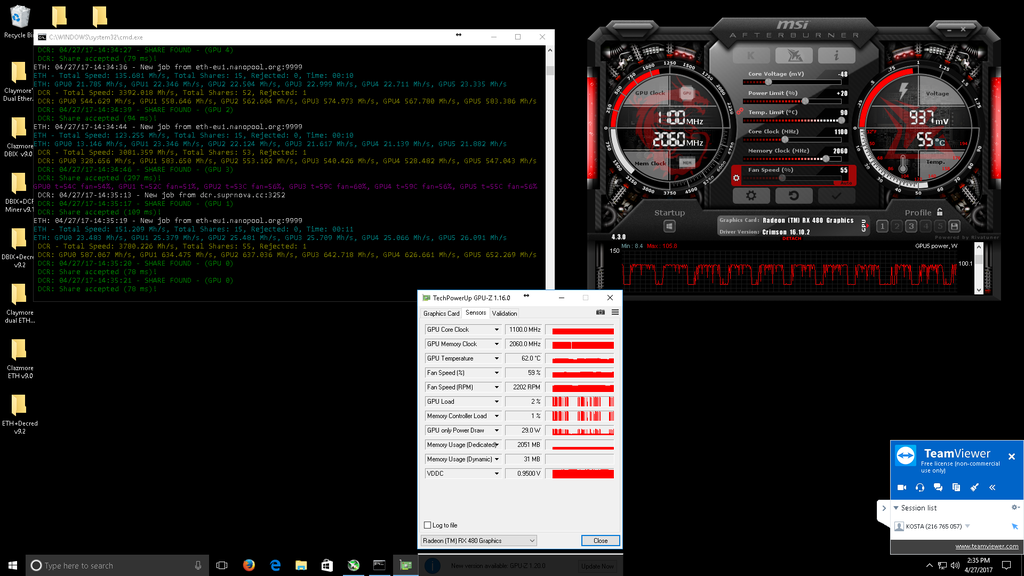Image resolution: width=1024 pixels, height=576 pixels.
Task: Expand the VDDC sensor dropdown
Action: 496,473
